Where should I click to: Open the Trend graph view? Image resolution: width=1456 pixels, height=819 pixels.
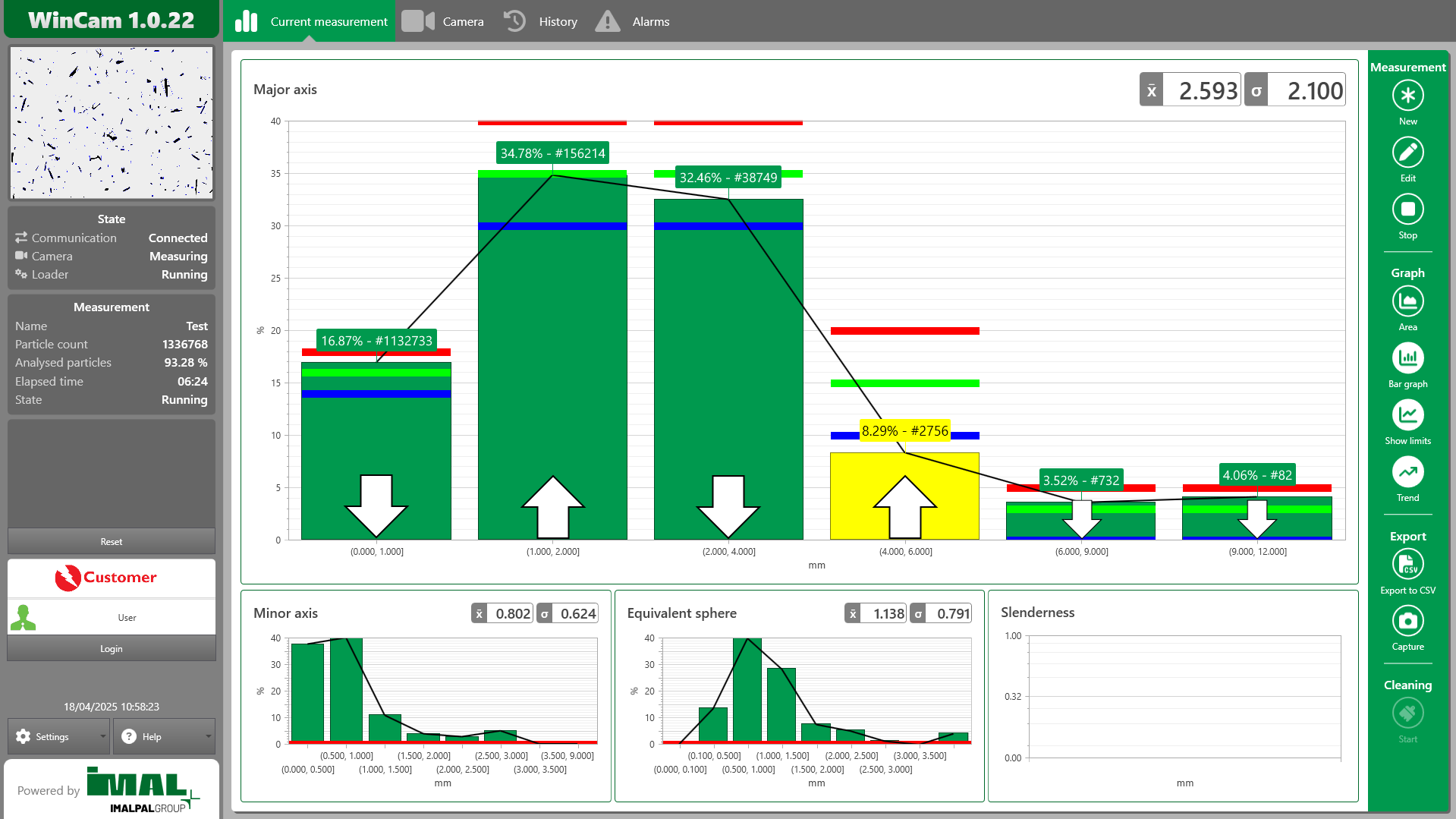click(x=1407, y=473)
